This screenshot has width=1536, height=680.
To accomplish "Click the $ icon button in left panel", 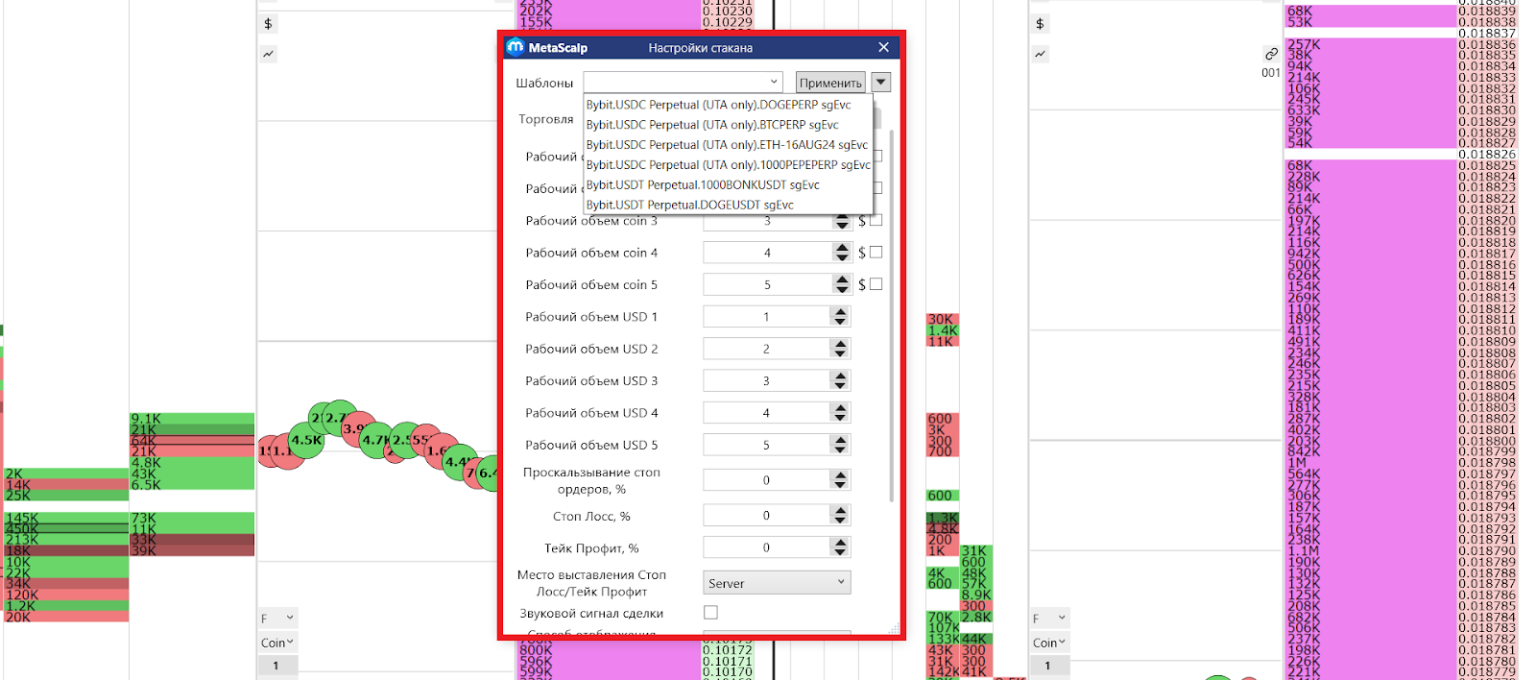I will tap(268, 23).
